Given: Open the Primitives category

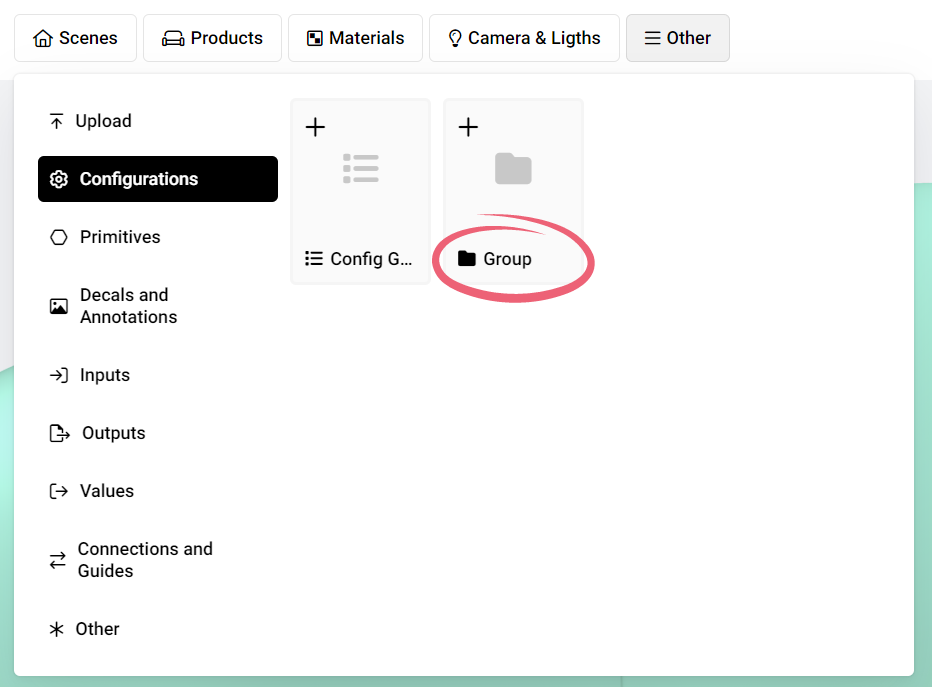Looking at the screenshot, I should [119, 237].
